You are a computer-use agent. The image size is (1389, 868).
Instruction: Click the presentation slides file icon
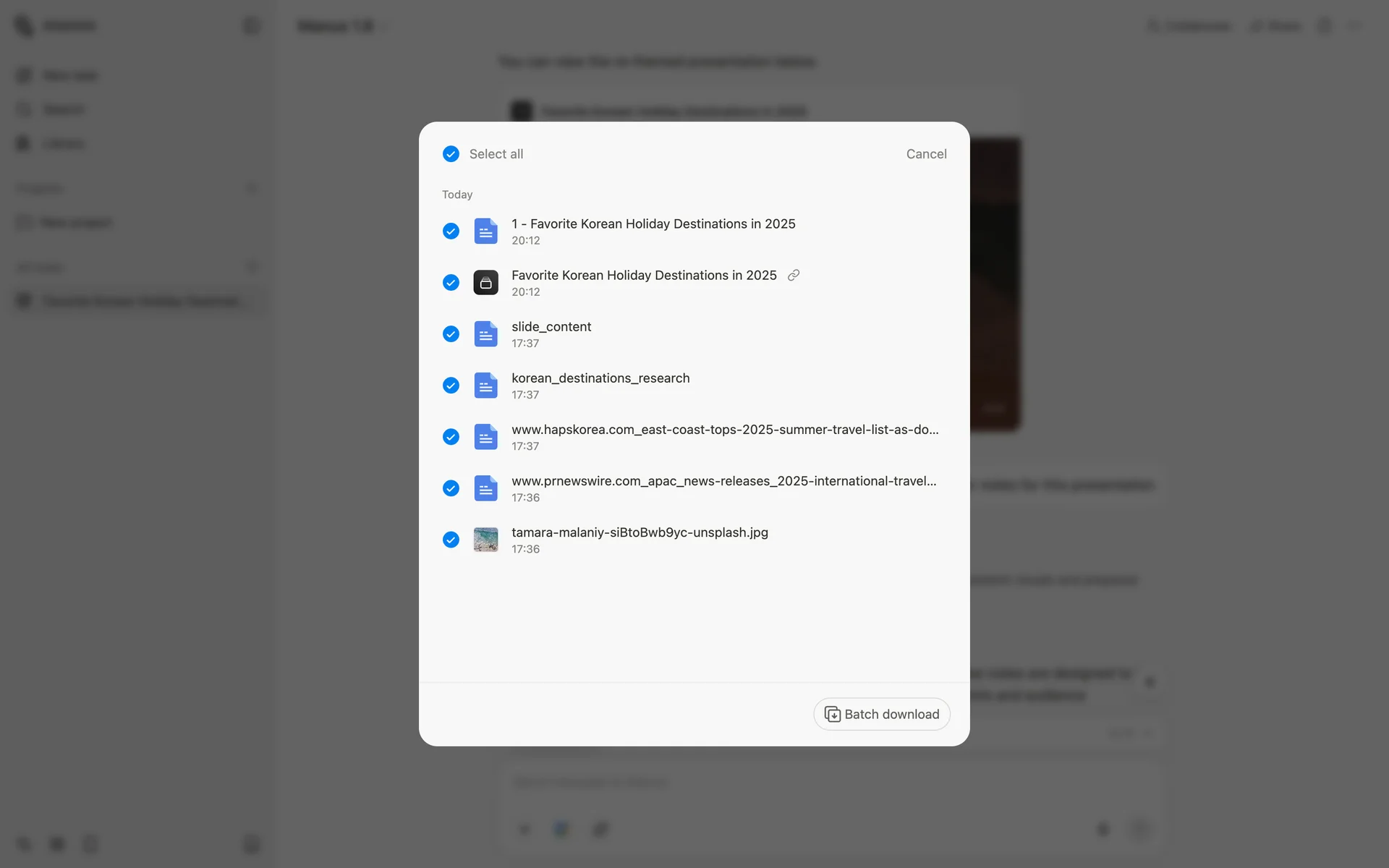point(485,283)
